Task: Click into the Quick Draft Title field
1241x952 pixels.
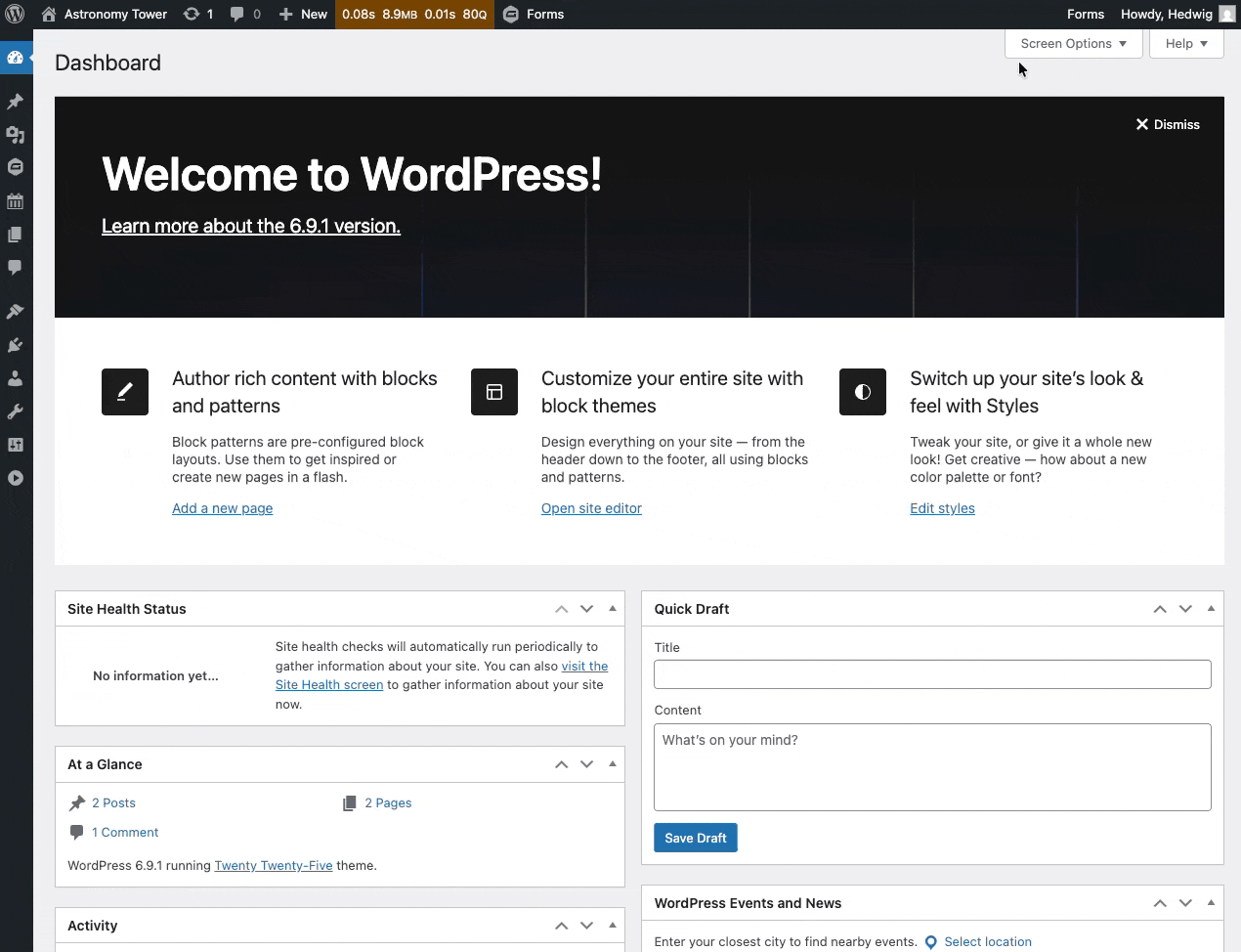Action: pyautogui.click(x=932, y=674)
